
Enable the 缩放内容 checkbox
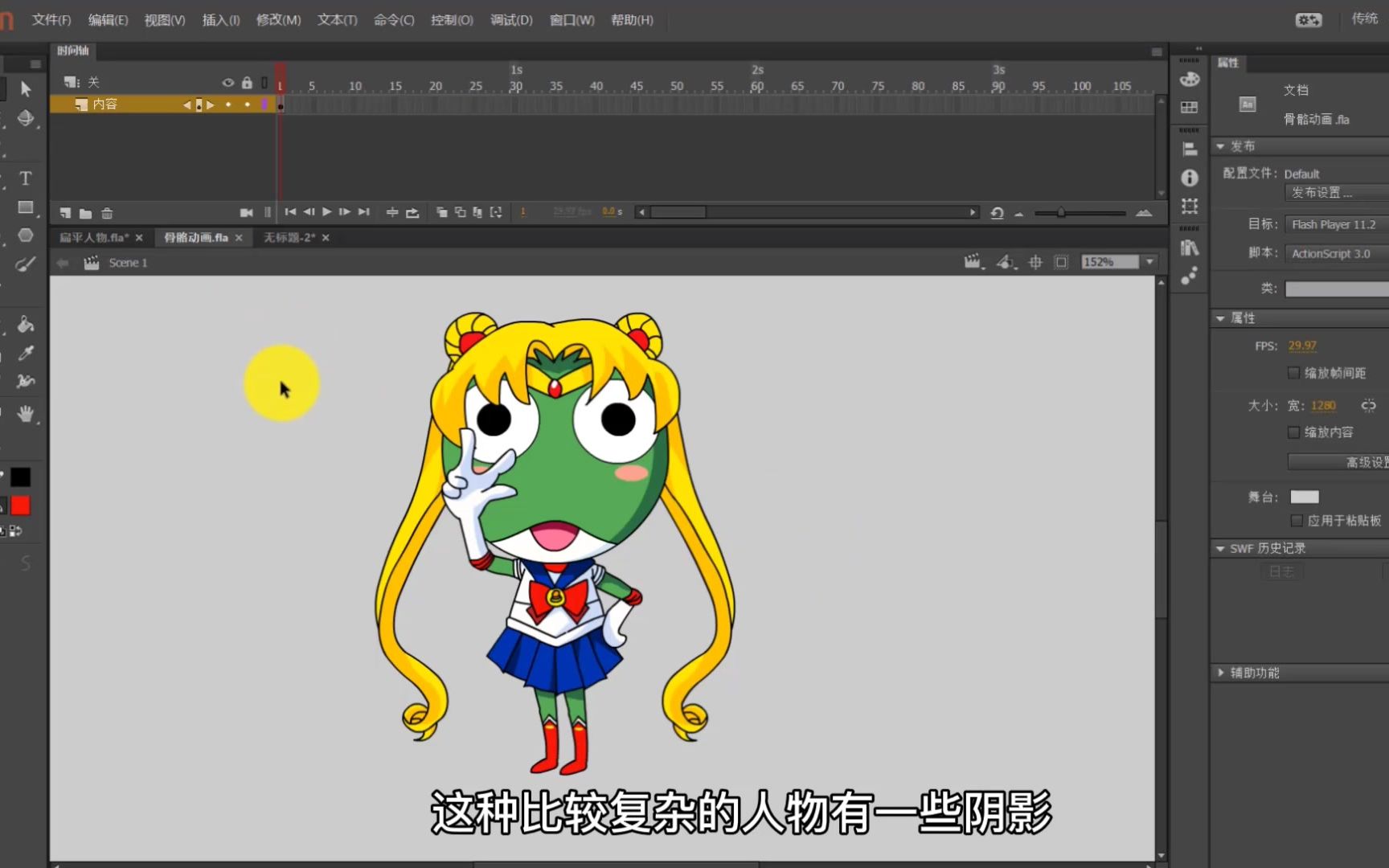pyautogui.click(x=1294, y=432)
